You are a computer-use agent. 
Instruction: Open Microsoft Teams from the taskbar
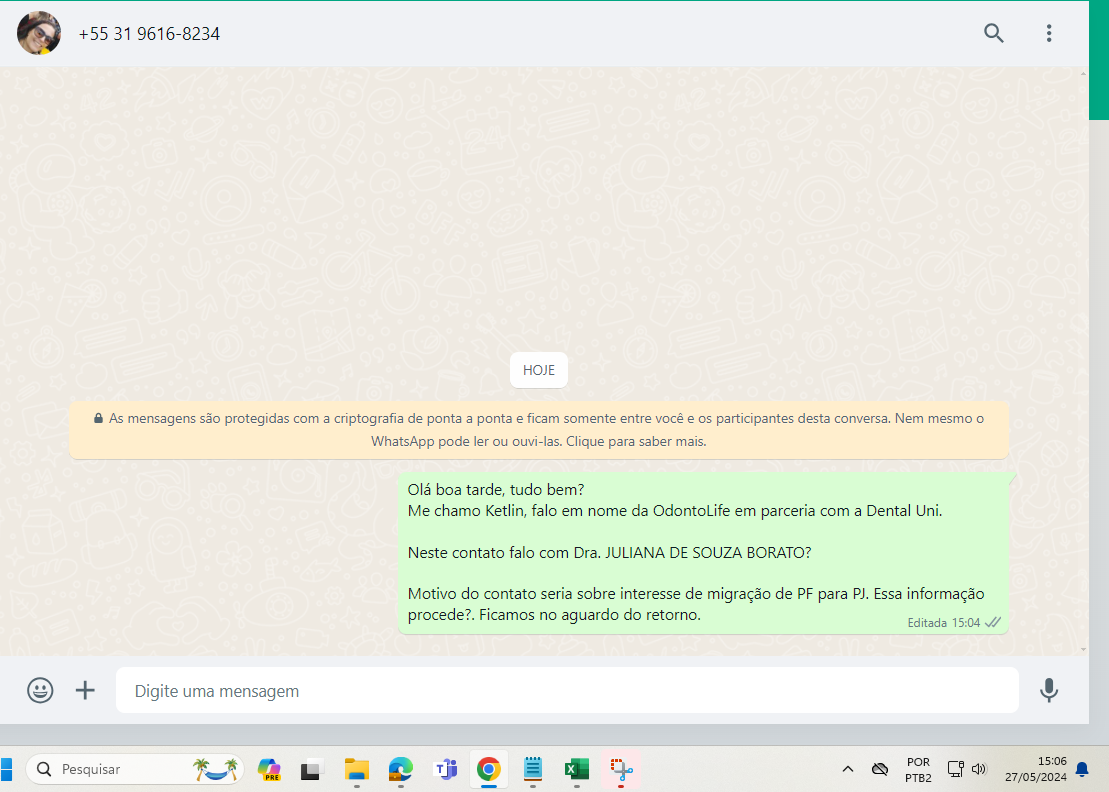click(x=446, y=769)
